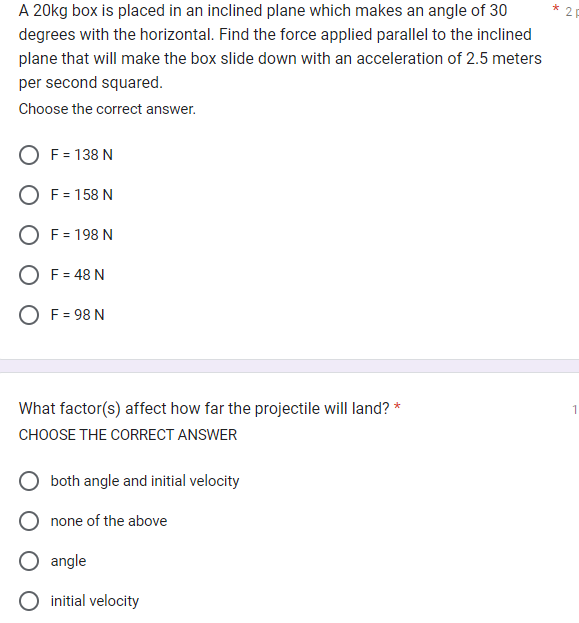Select the F = 98 N radio button
Viewport: 579px width, 623px height.
coord(29,315)
